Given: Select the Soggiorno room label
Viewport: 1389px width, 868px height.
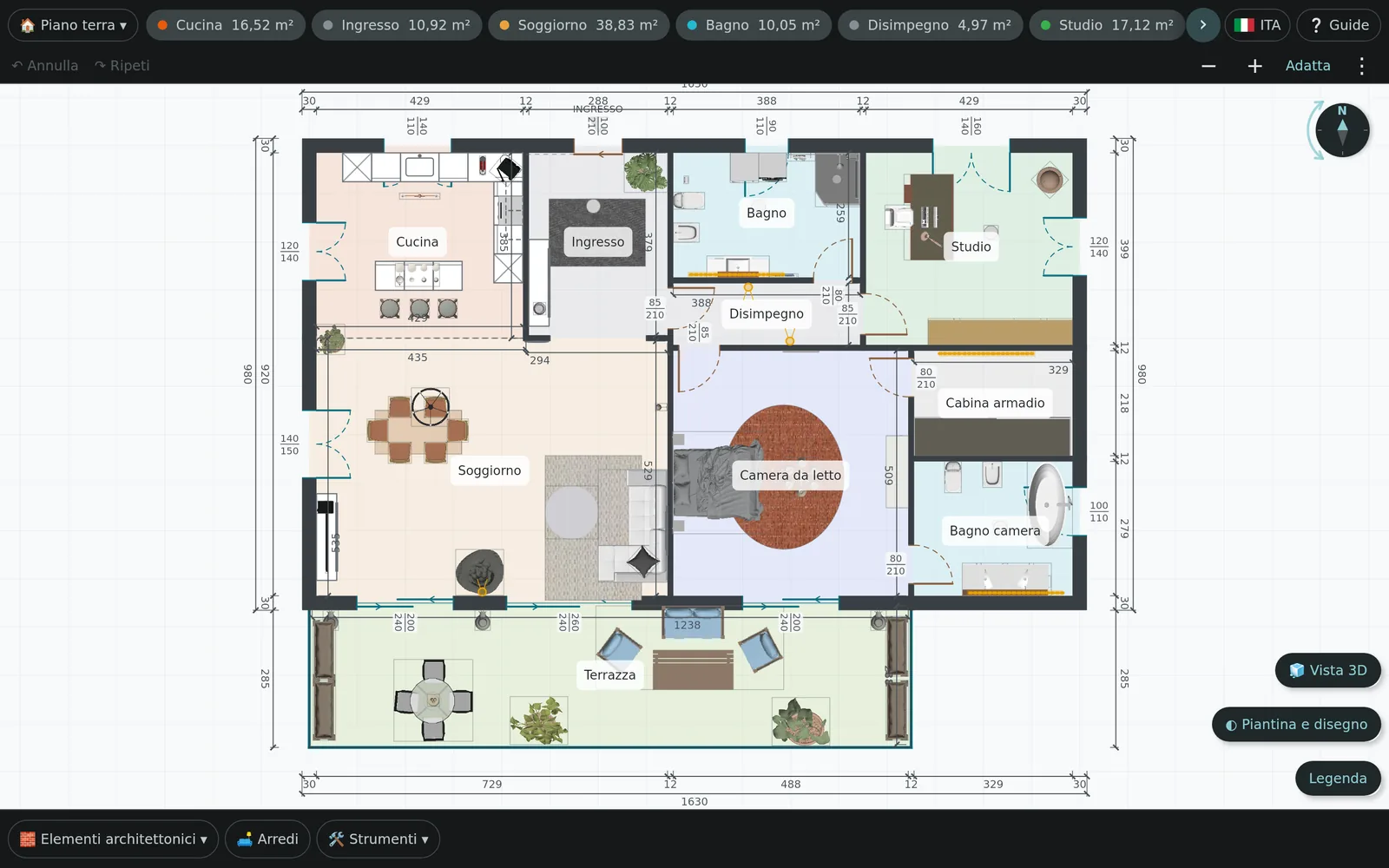Looking at the screenshot, I should (489, 470).
